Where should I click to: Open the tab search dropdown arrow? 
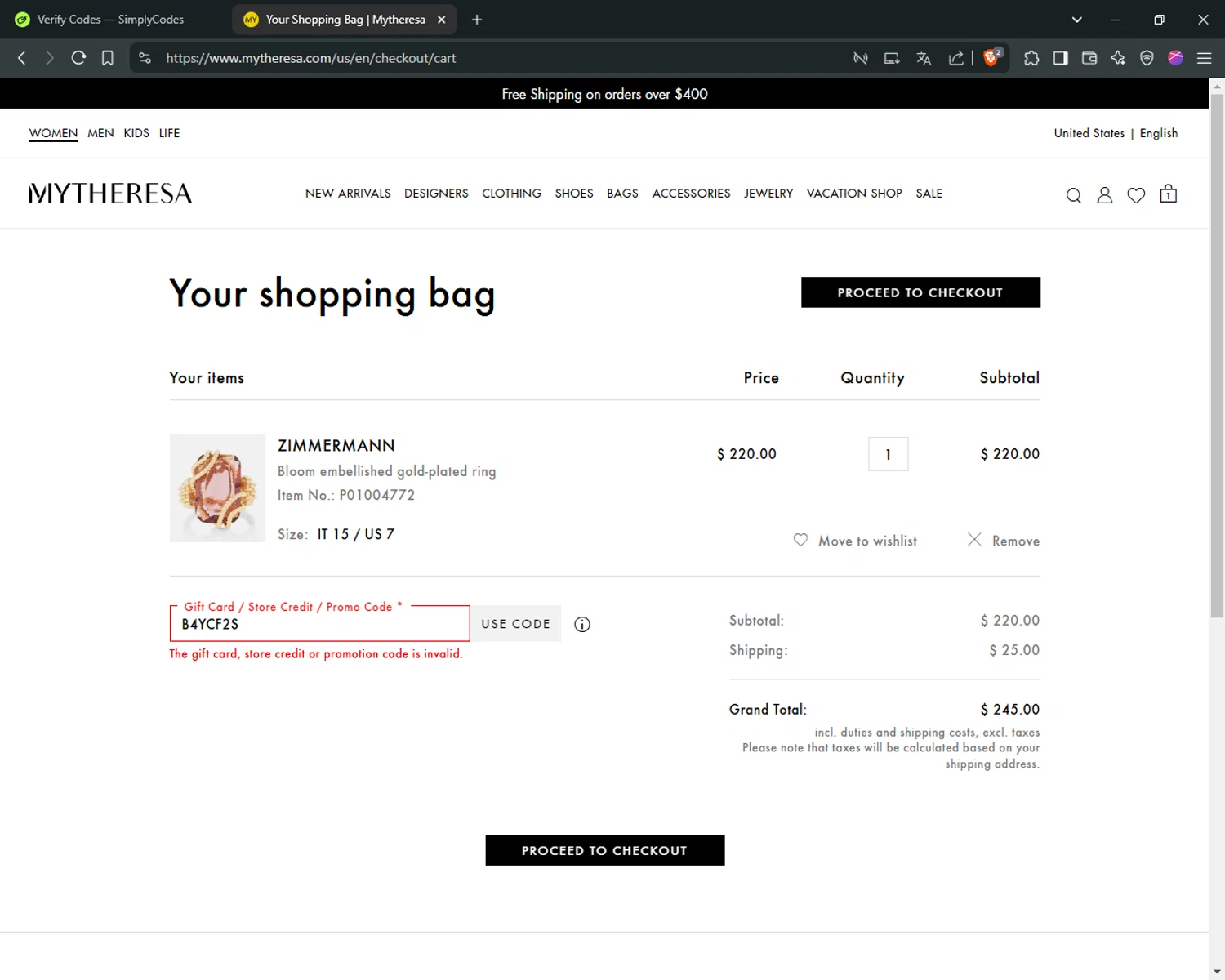[1077, 20]
